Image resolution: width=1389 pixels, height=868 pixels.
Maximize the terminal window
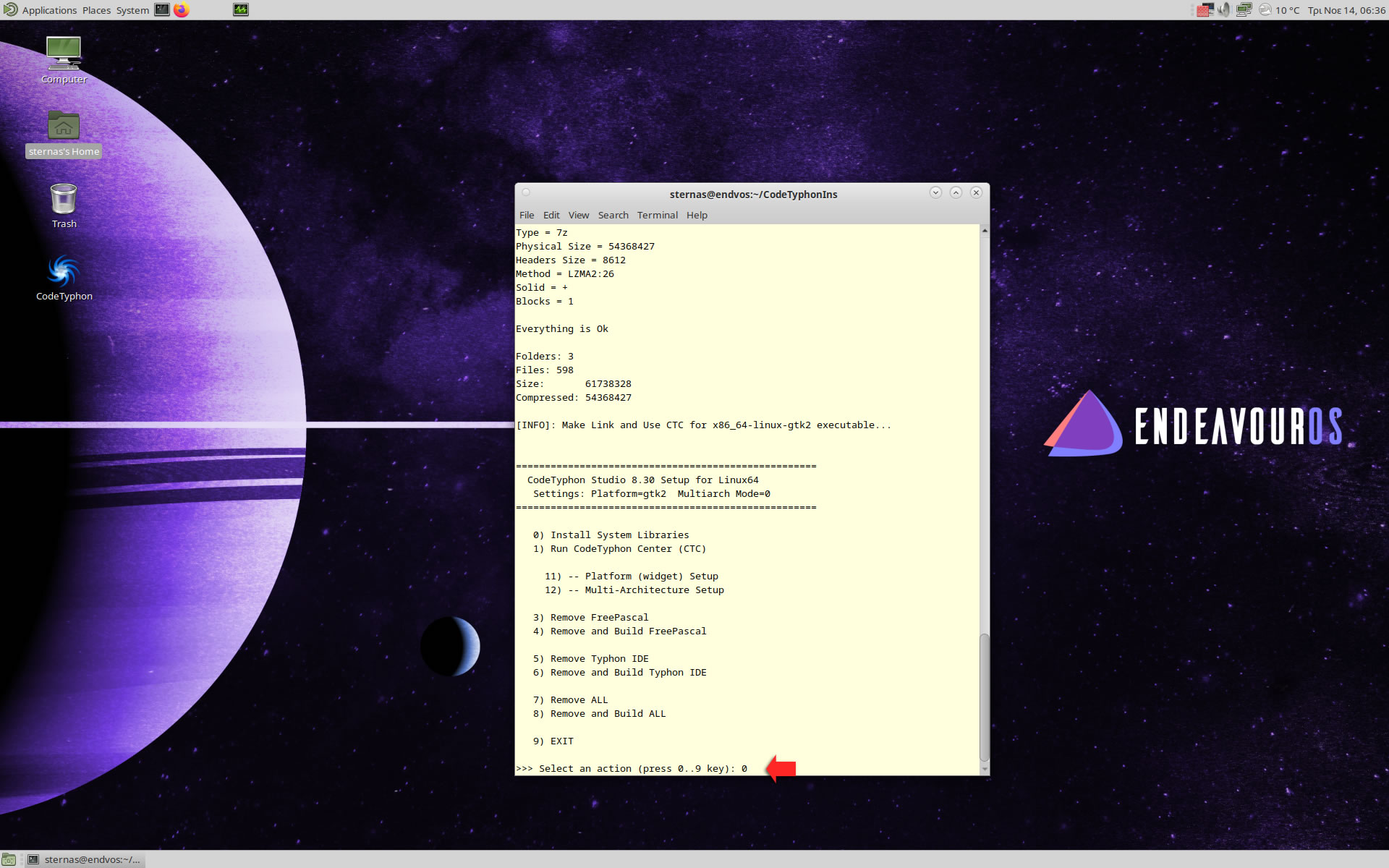(956, 192)
